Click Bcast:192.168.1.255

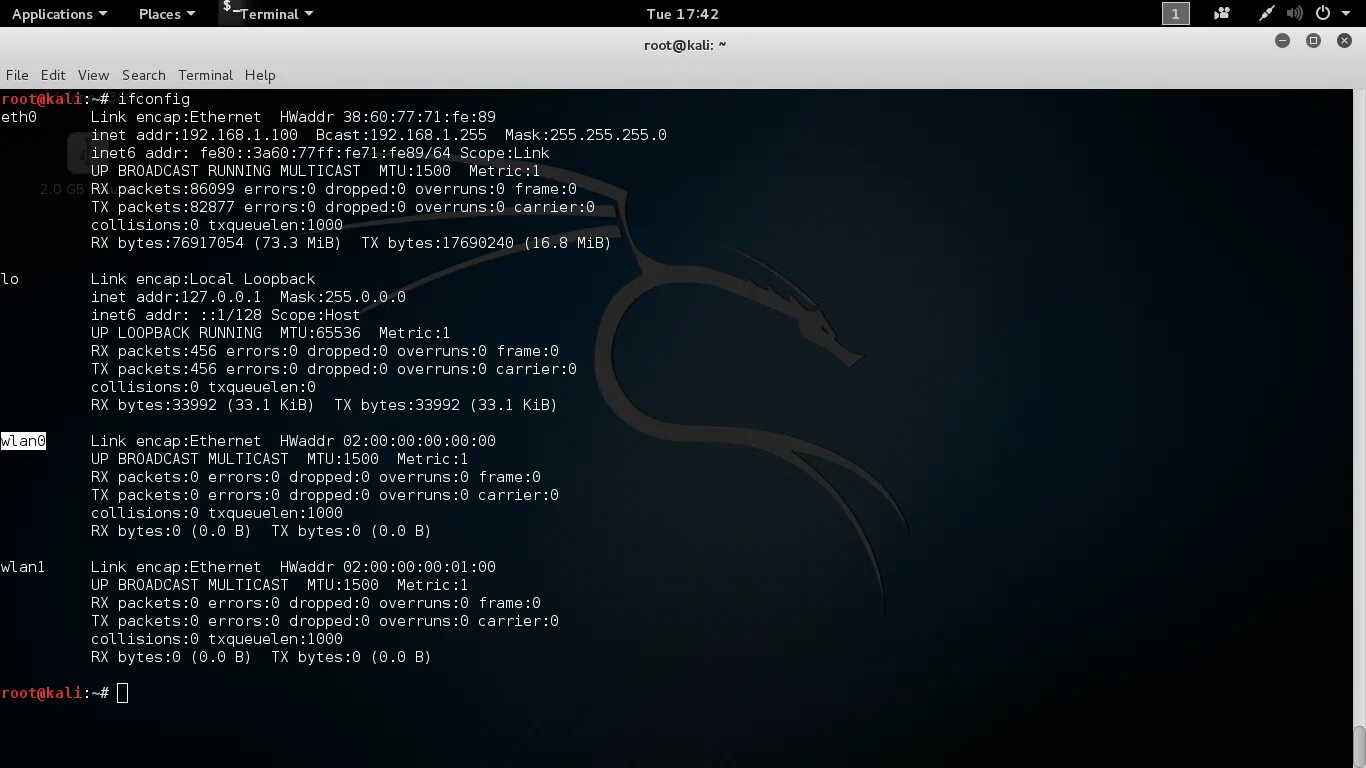coord(401,135)
